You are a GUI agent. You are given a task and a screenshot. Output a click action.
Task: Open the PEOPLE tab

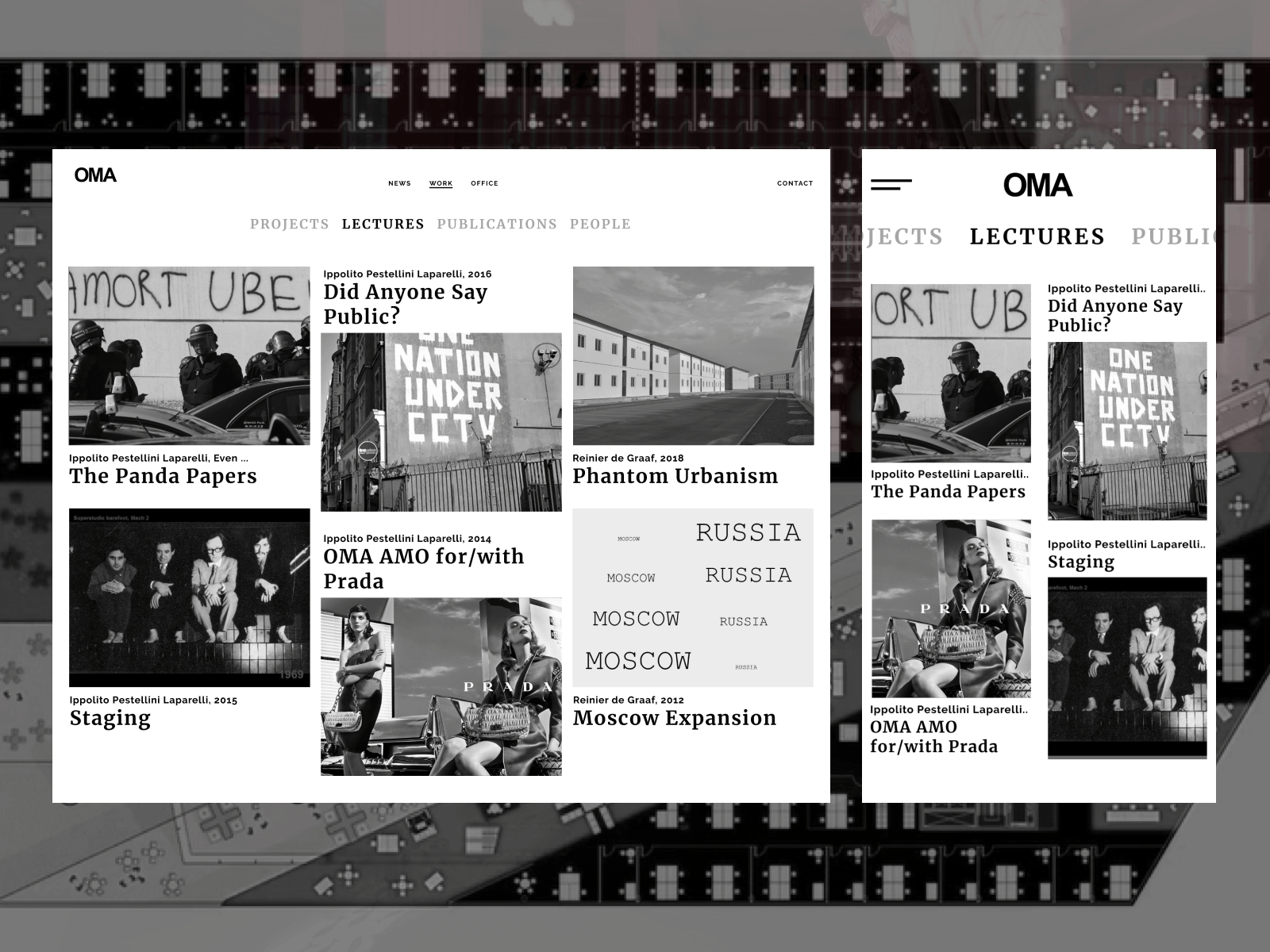tap(600, 224)
